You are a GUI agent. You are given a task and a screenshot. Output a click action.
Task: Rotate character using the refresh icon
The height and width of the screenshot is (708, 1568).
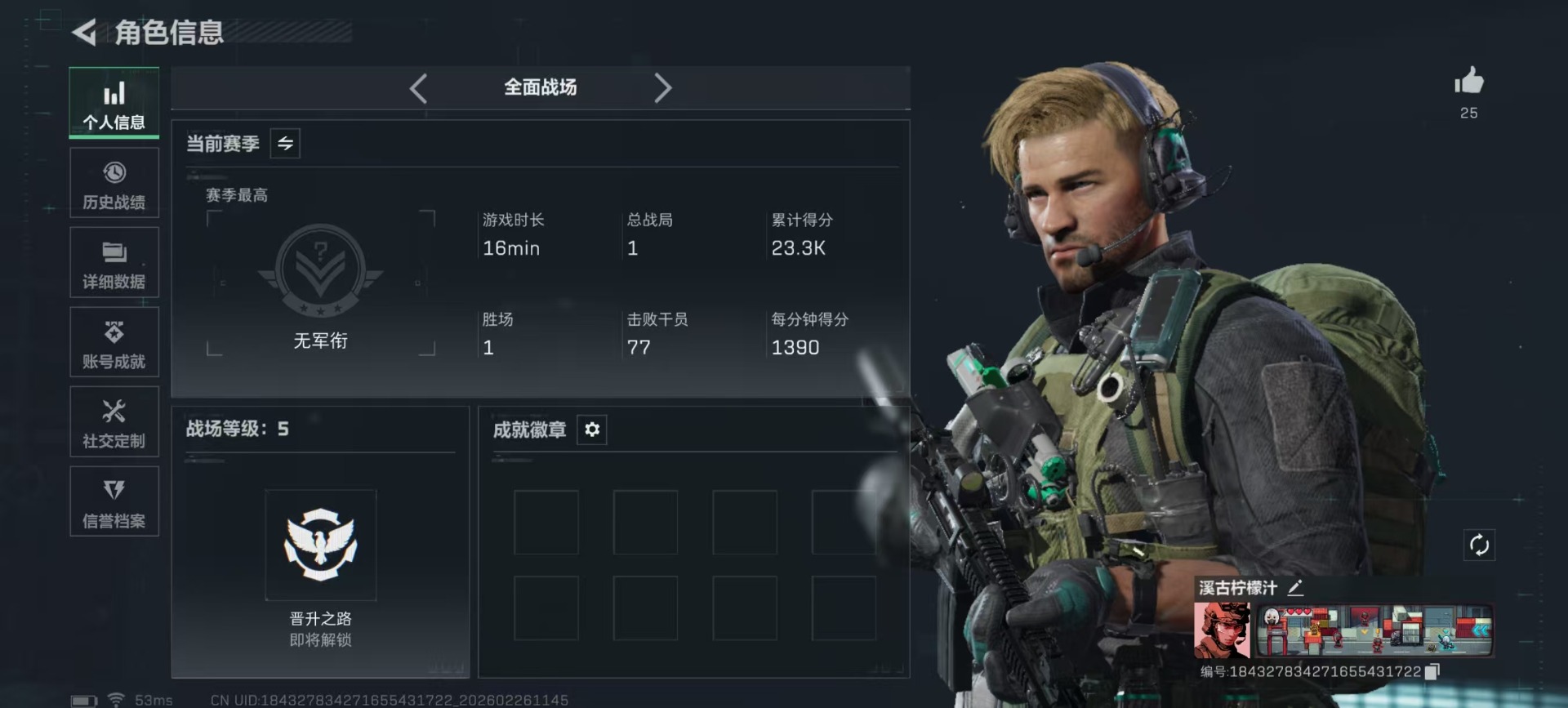1479,545
